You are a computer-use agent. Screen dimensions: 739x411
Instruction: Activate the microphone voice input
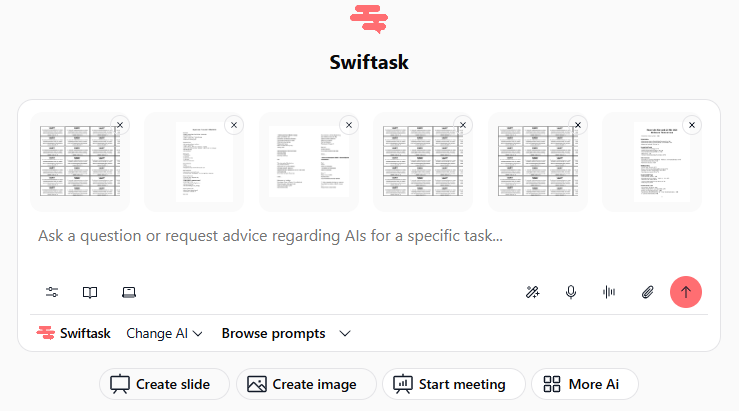click(x=571, y=292)
